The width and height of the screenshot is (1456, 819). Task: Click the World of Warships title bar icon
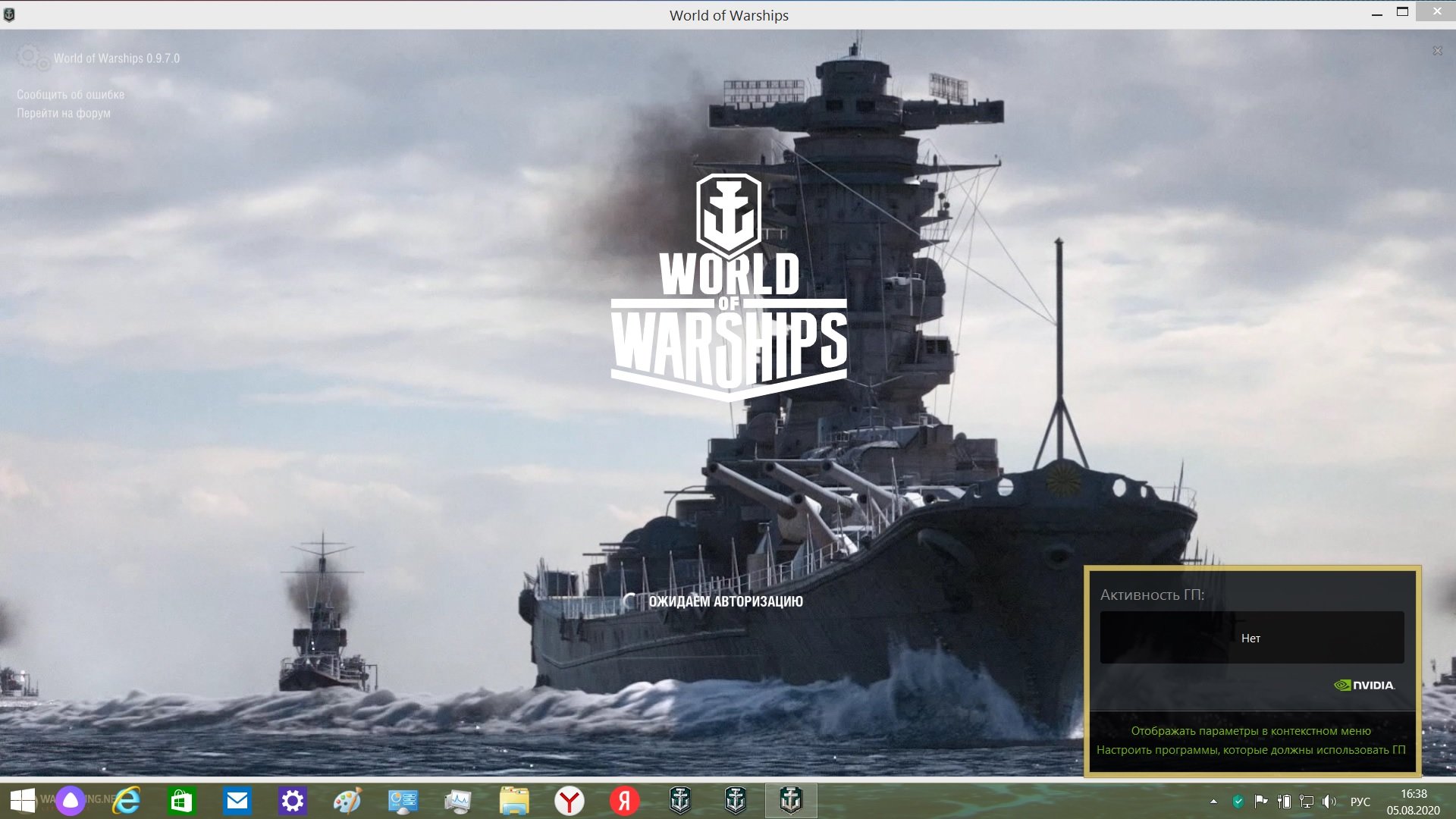[x=9, y=15]
